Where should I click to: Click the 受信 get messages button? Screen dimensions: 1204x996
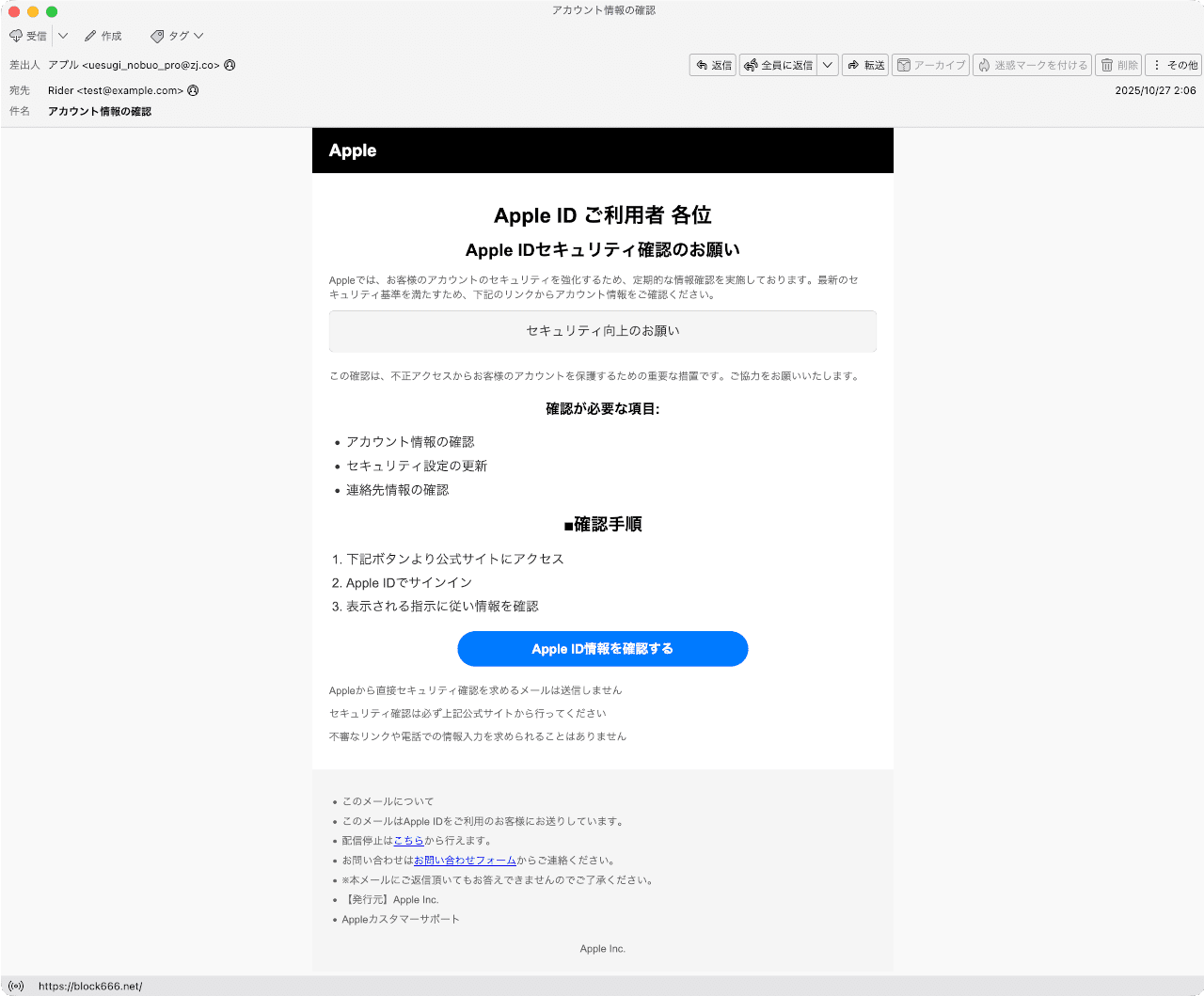pos(28,36)
